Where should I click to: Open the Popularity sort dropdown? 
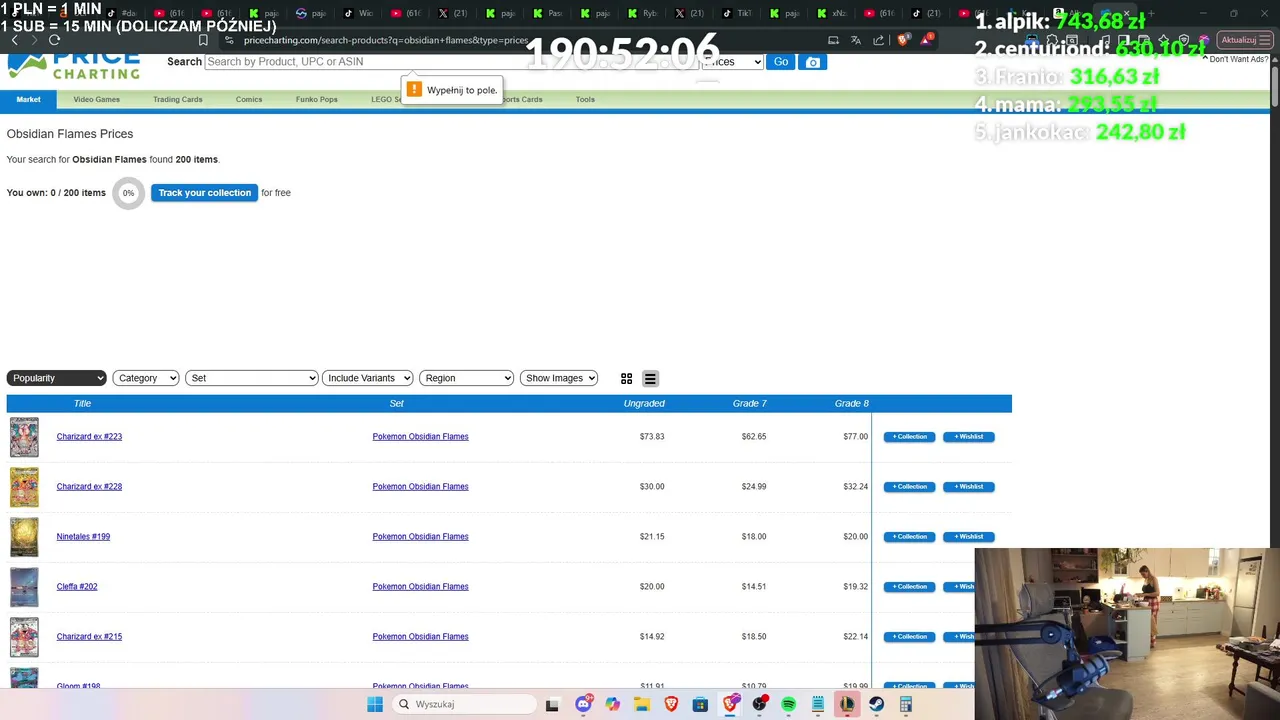(x=57, y=378)
